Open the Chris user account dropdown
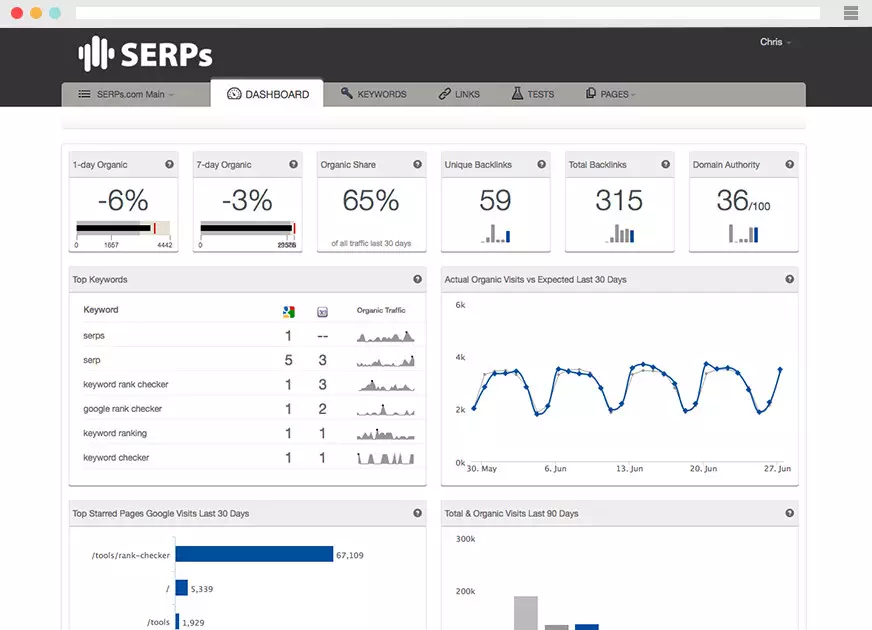Screen dimensions: 872x630 tap(775, 42)
